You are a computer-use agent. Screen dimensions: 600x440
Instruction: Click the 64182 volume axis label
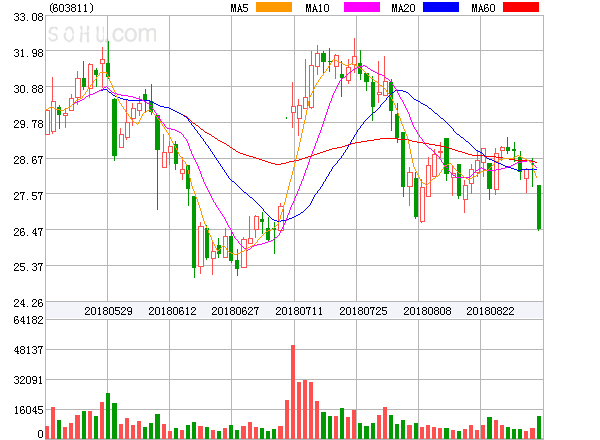28,320
